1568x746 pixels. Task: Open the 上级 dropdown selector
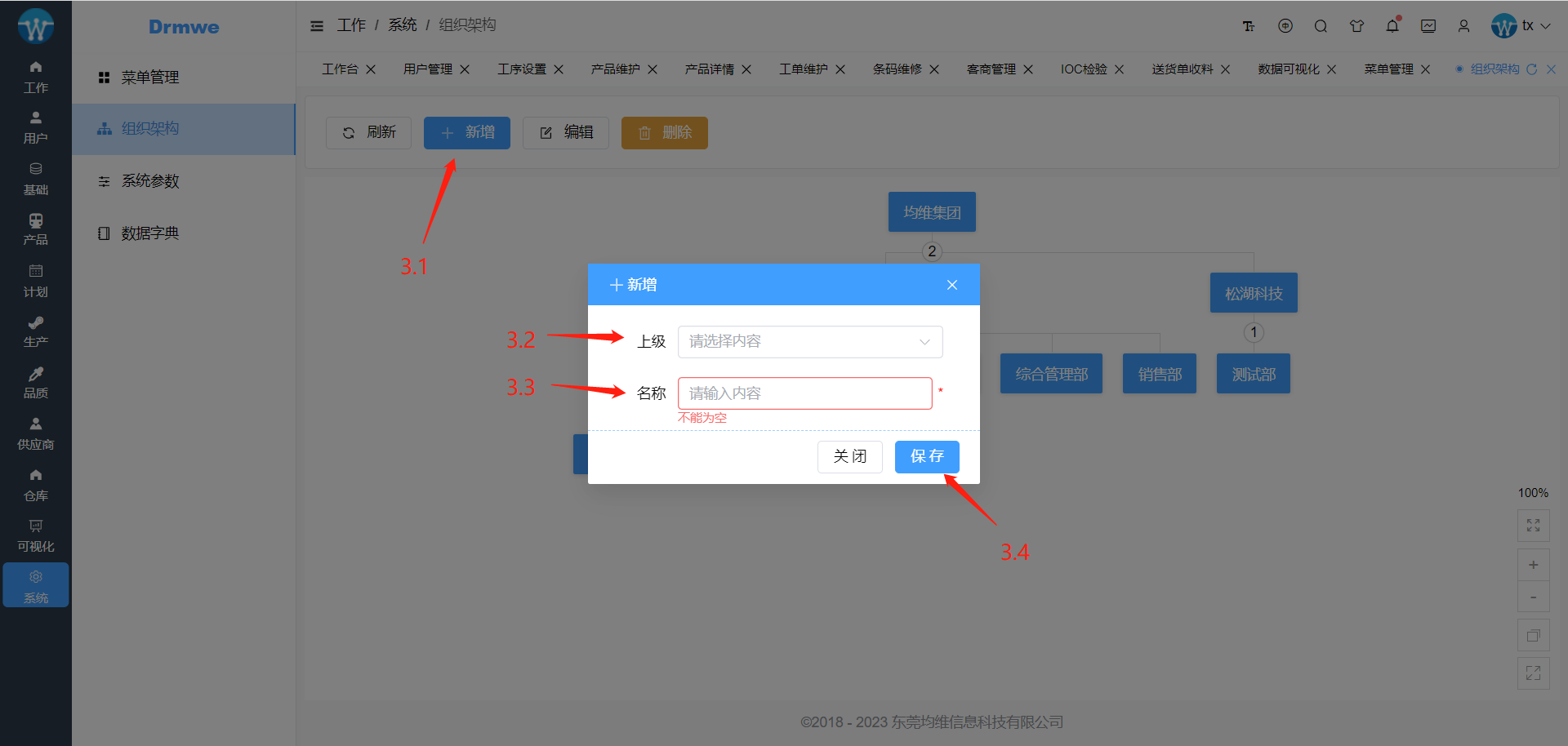(x=809, y=342)
